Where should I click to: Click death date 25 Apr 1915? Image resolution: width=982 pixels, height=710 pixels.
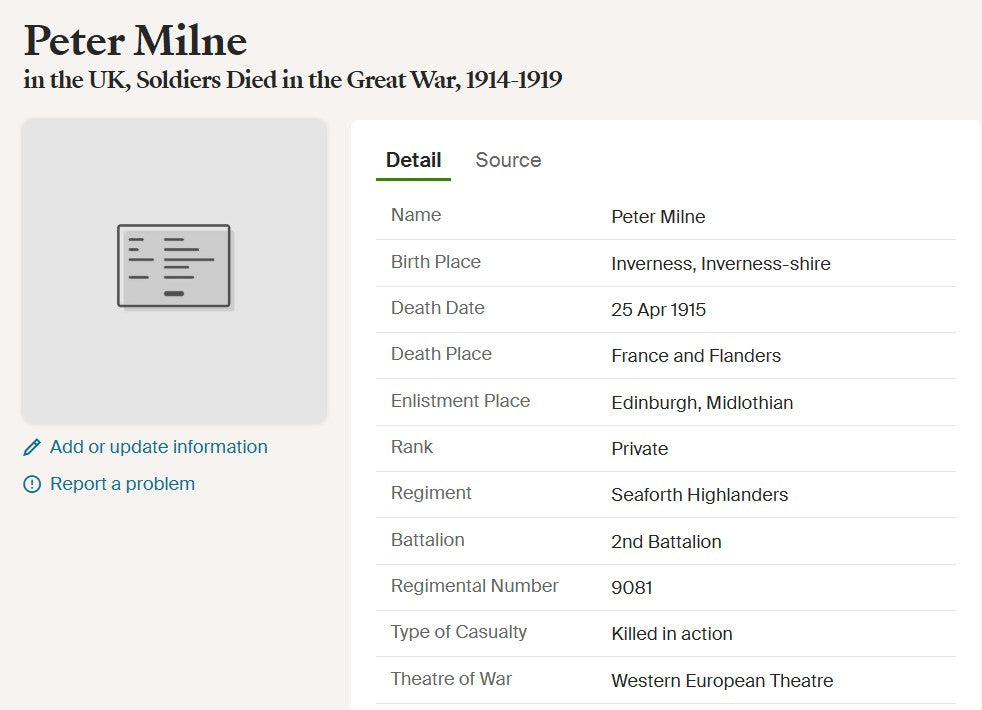click(x=658, y=310)
